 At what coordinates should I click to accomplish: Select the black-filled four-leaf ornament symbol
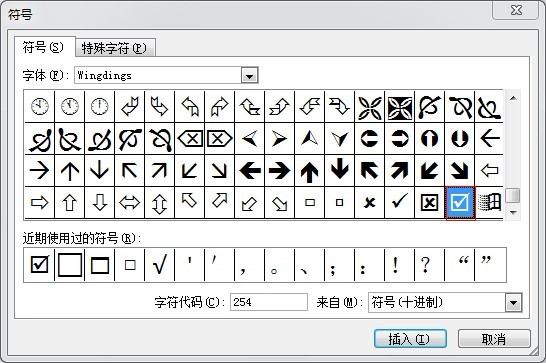(399, 107)
